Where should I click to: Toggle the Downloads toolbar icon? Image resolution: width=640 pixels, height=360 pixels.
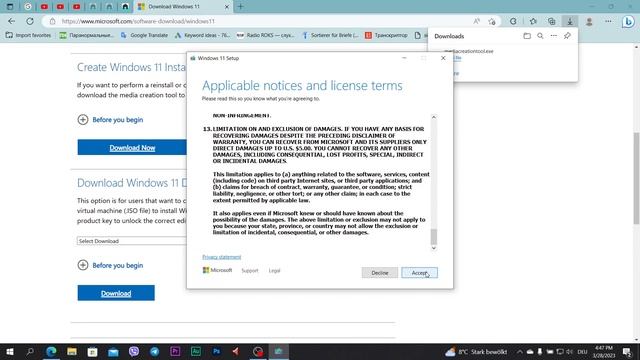tap(570, 21)
